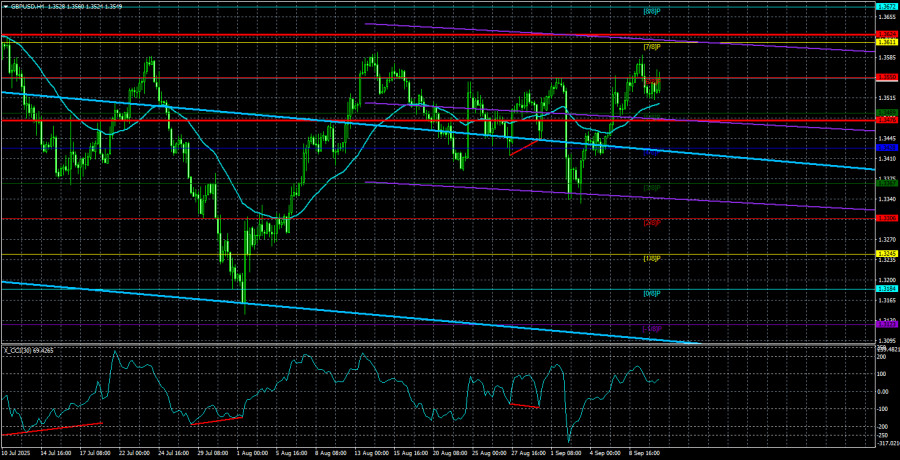Click the red 1.3550 current price tag
The image size is (900, 460).
[x=886, y=76]
